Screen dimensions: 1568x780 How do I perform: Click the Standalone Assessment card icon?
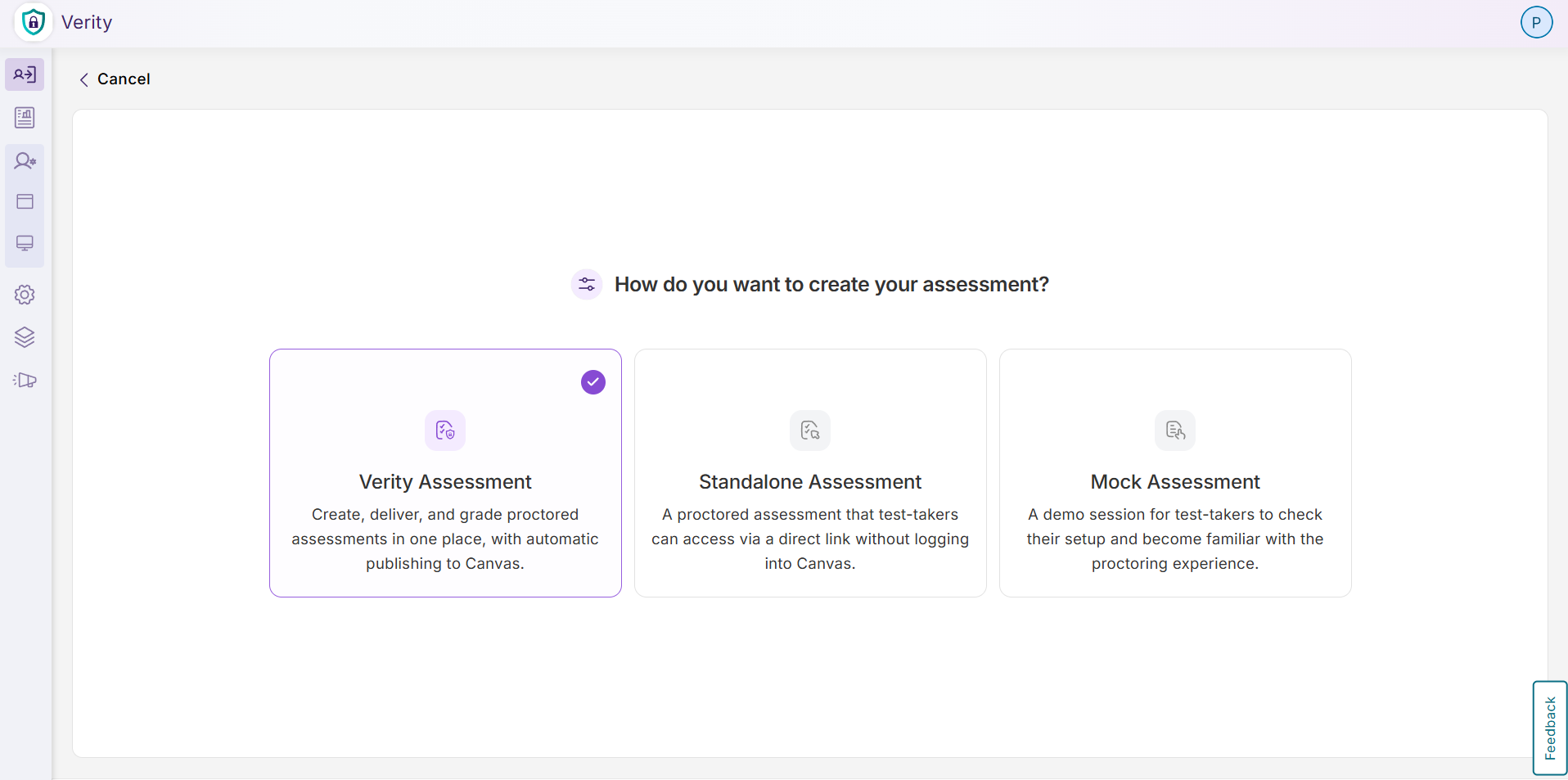click(810, 431)
